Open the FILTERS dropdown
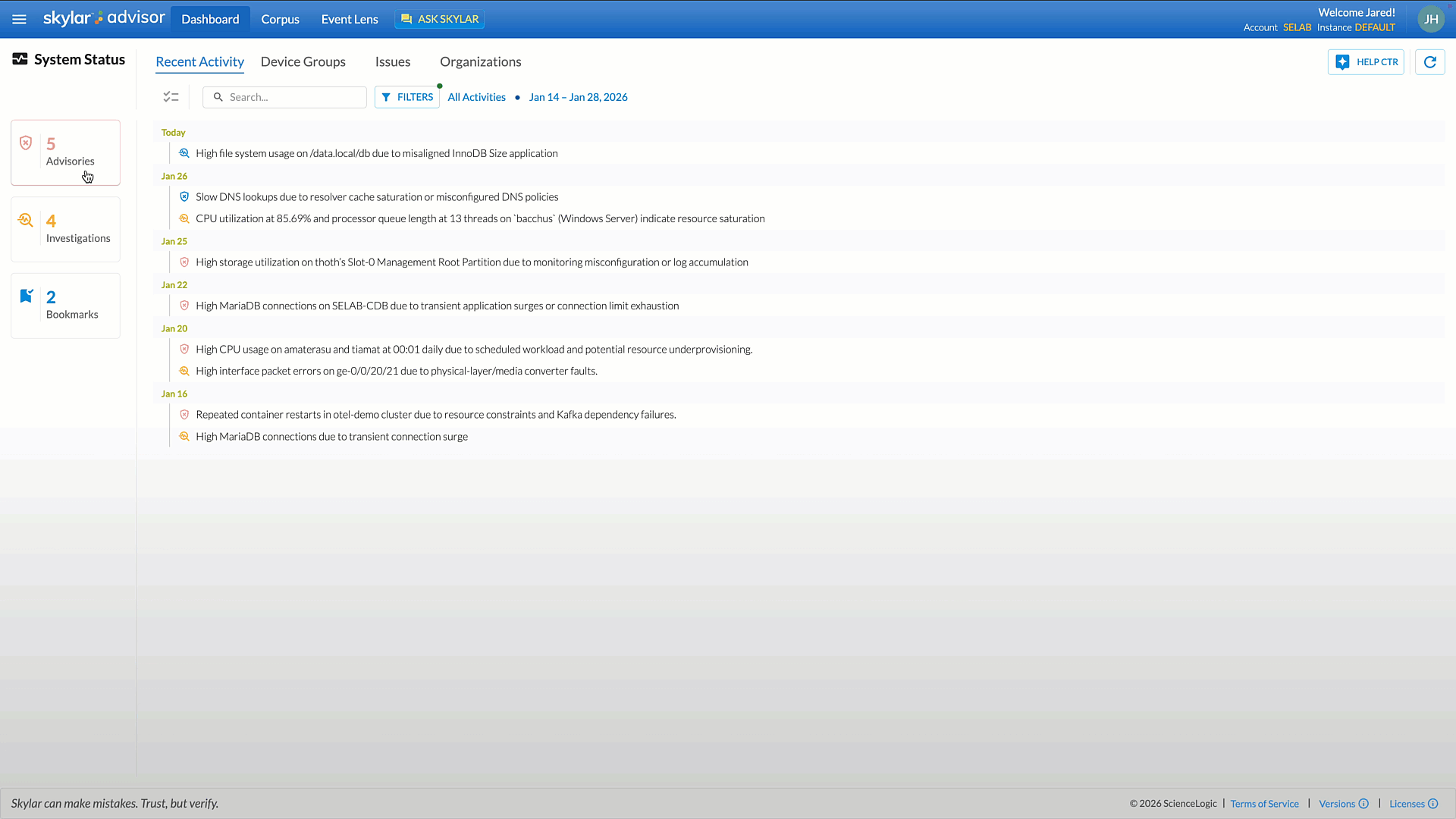This screenshot has height=819, width=1456. (x=407, y=97)
